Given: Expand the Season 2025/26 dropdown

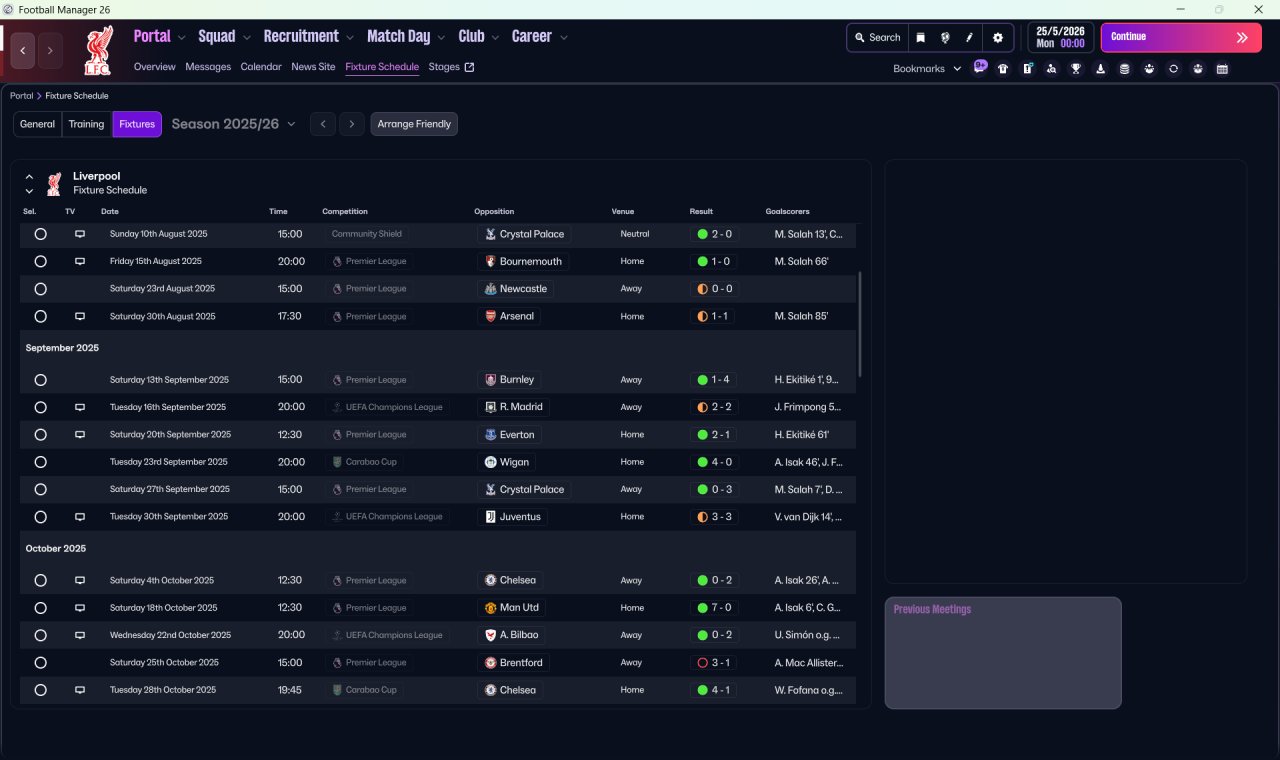Looking at the screenshot, I should (234, 124).
